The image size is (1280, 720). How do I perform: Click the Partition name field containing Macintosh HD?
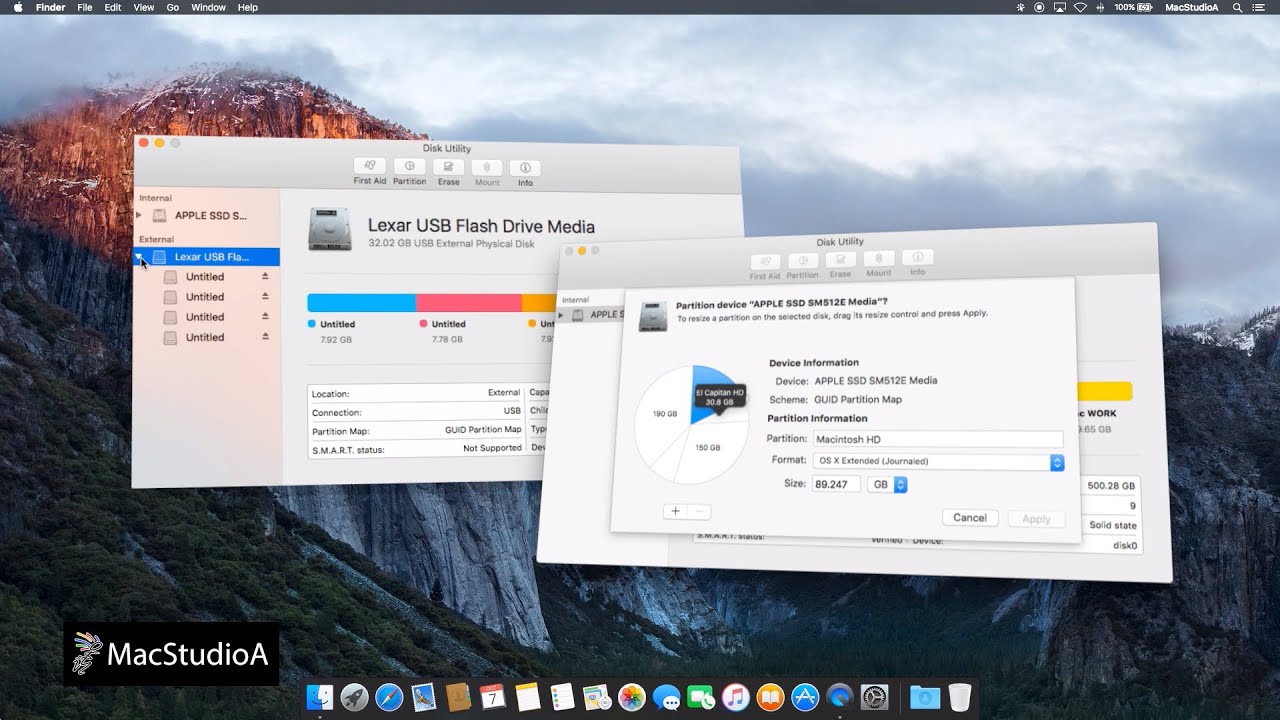[937, 439]
